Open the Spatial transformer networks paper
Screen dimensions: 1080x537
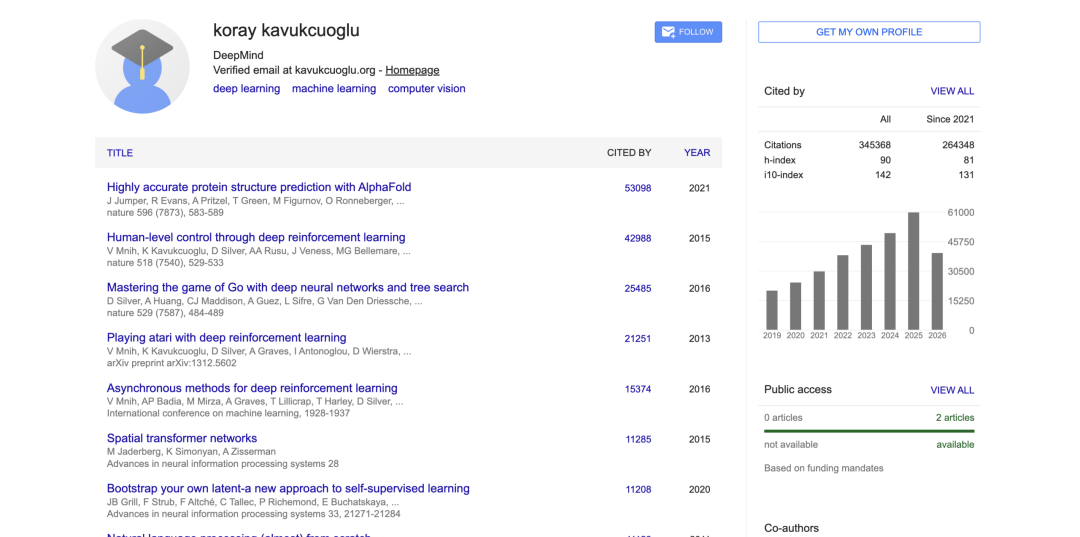tap(182, 438)
